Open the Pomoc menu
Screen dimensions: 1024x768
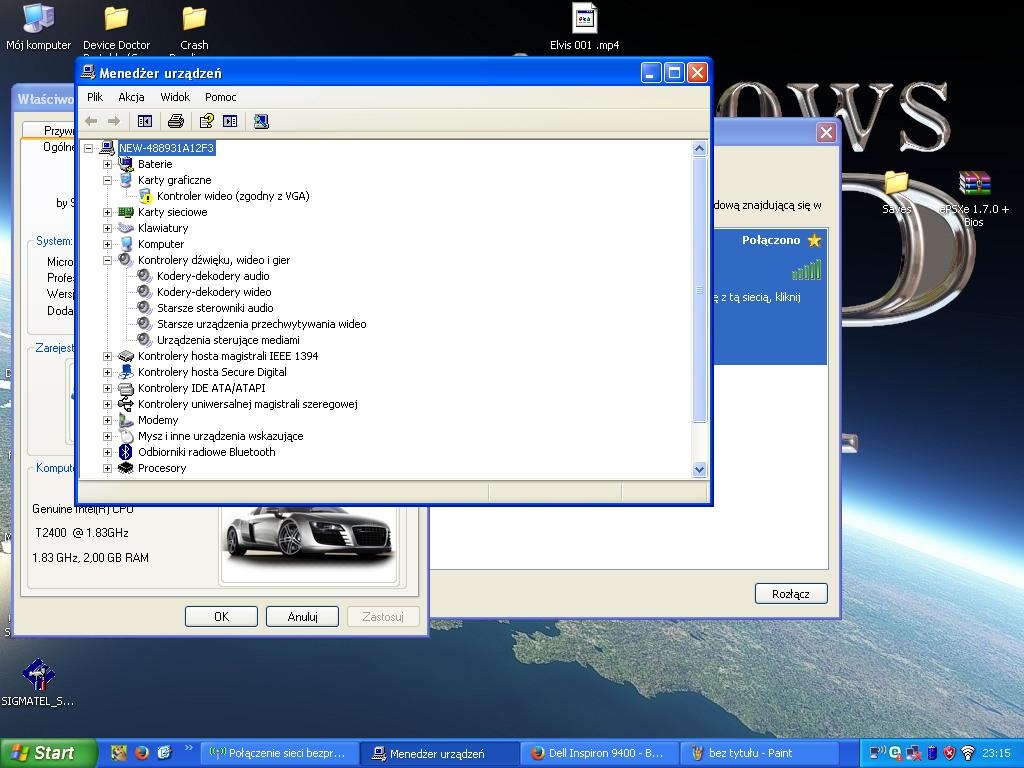tap(220, 97)
